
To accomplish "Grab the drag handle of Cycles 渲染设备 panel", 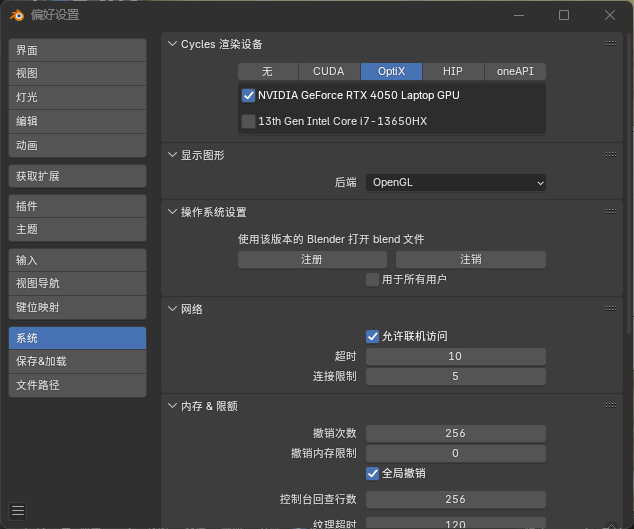I will (x=611, y=44).
